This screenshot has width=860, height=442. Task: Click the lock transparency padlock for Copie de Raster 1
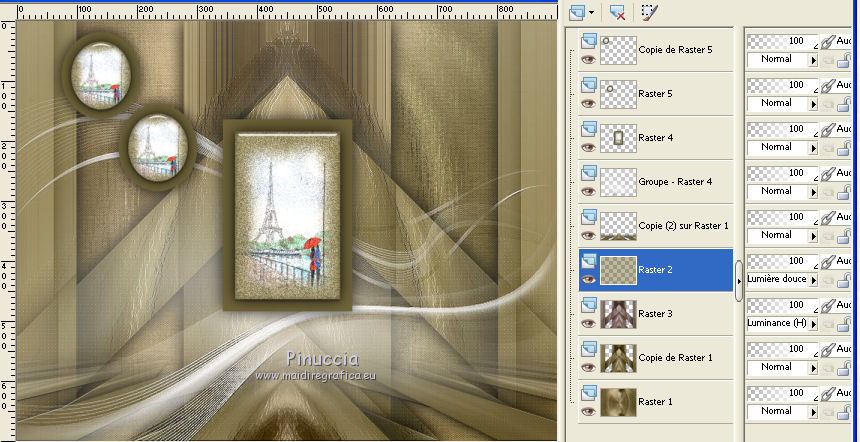click(x=844, y=367)
